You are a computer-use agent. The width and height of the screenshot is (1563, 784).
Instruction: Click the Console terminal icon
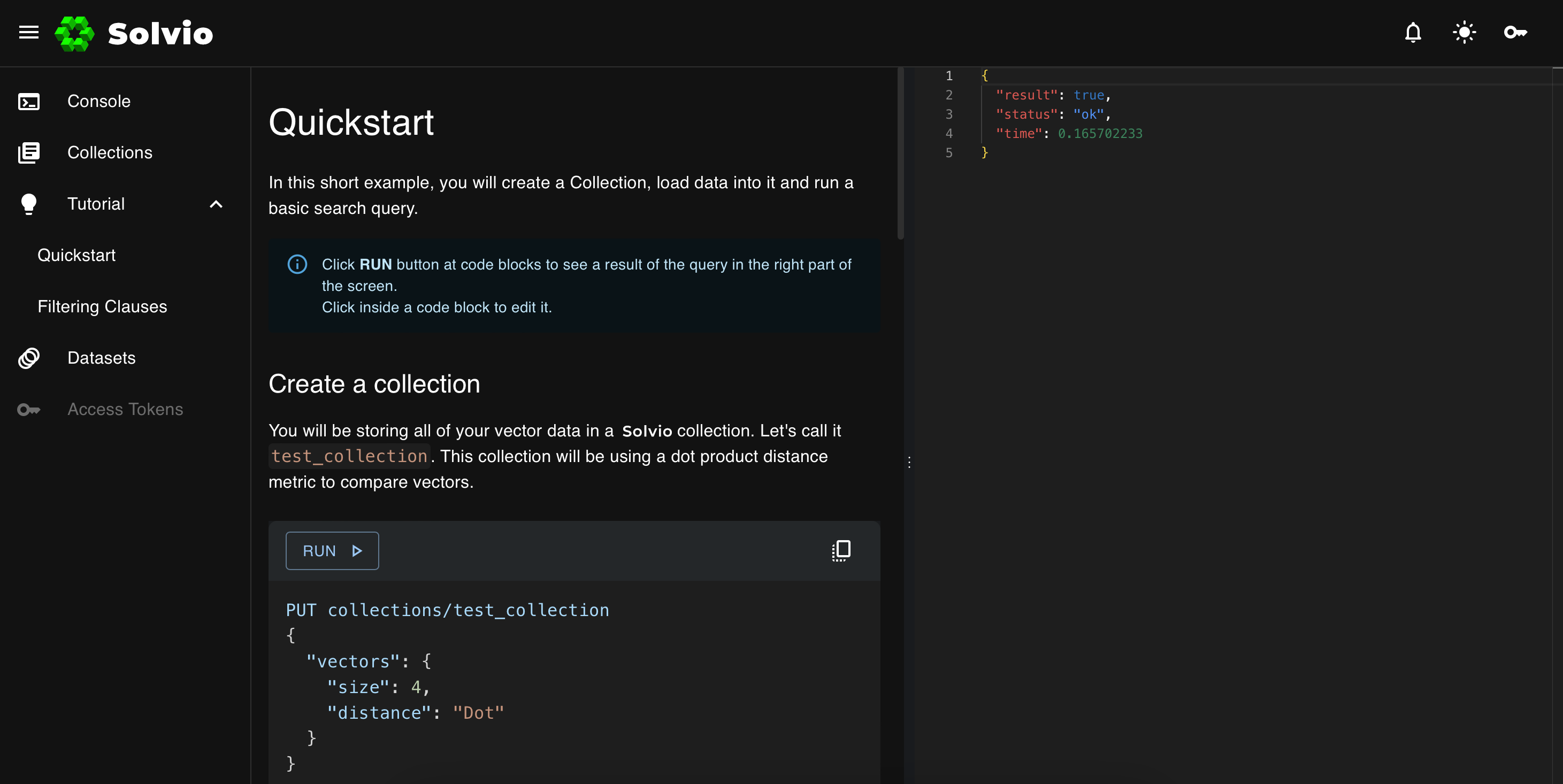[28, 101]
